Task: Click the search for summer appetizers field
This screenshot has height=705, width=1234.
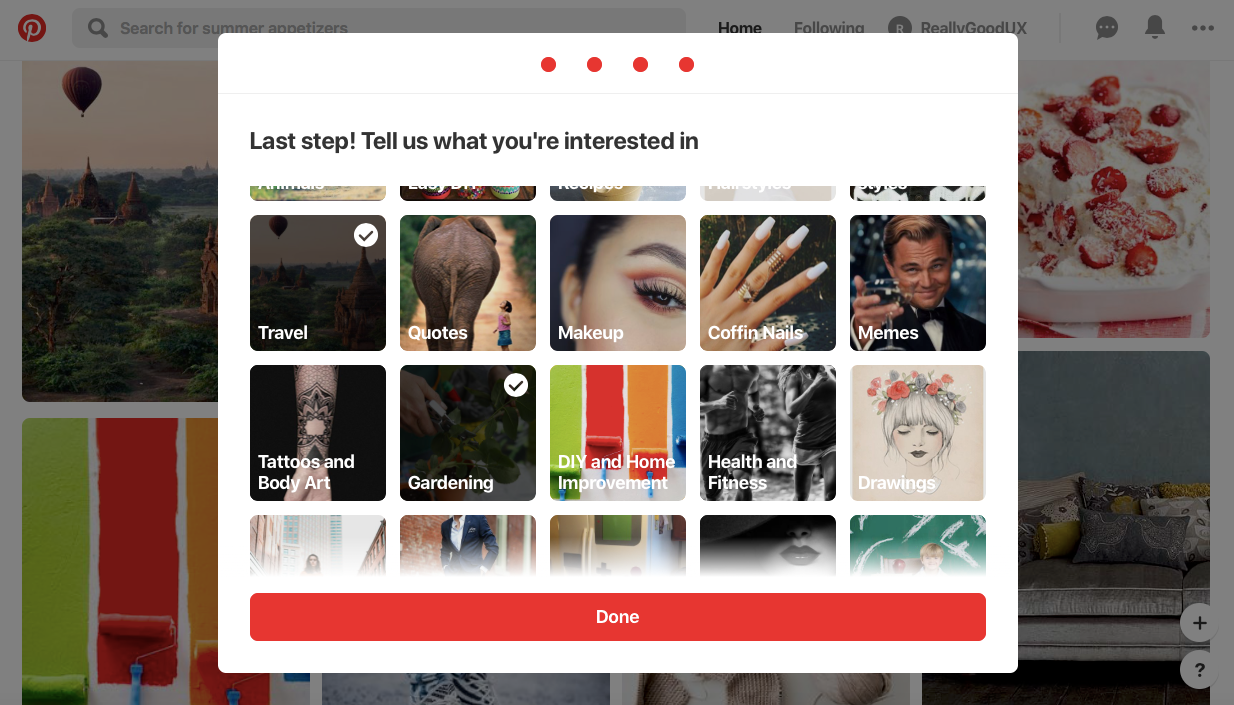Action: point(379,28)
